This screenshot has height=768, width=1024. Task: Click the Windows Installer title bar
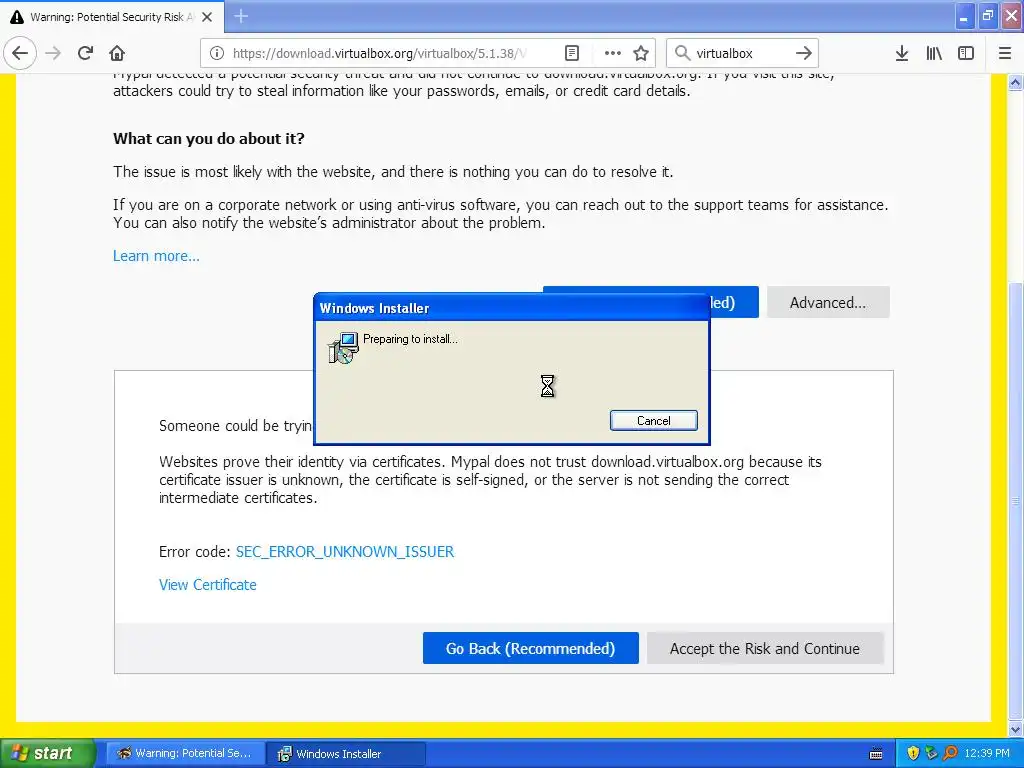click(x=511, y=308)
